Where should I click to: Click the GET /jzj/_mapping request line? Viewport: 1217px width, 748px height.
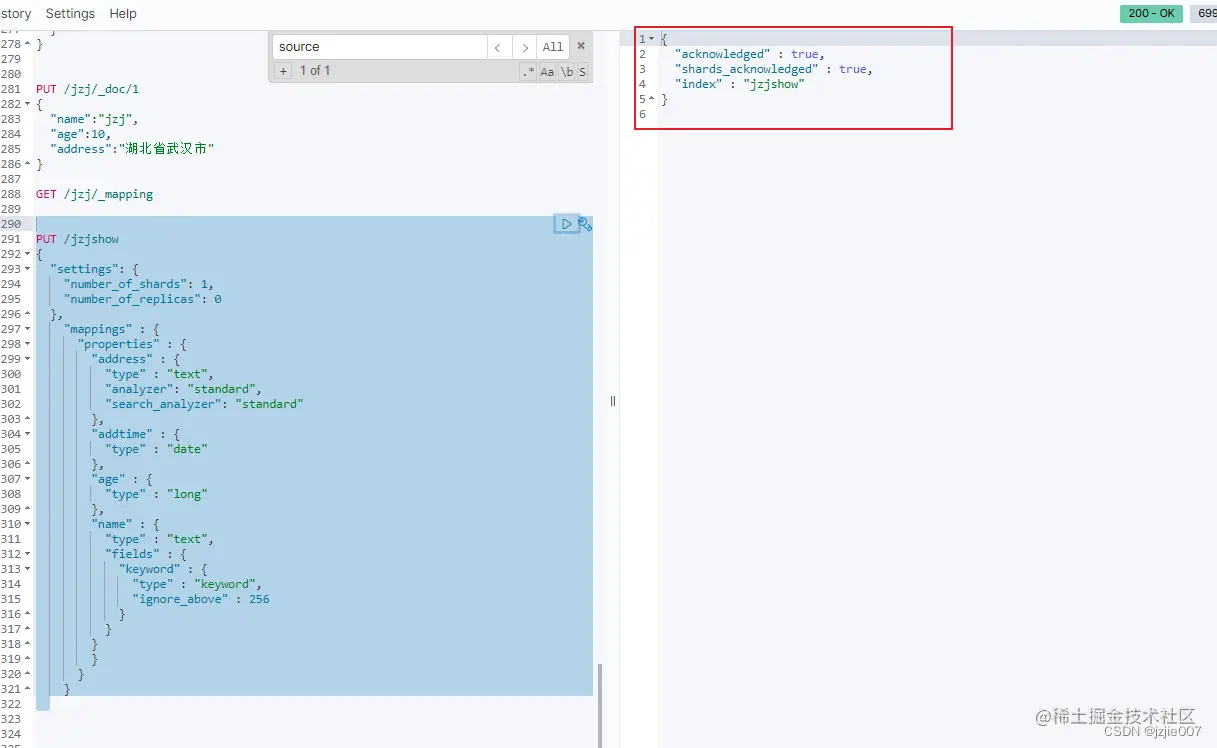(x=94, y=194)
